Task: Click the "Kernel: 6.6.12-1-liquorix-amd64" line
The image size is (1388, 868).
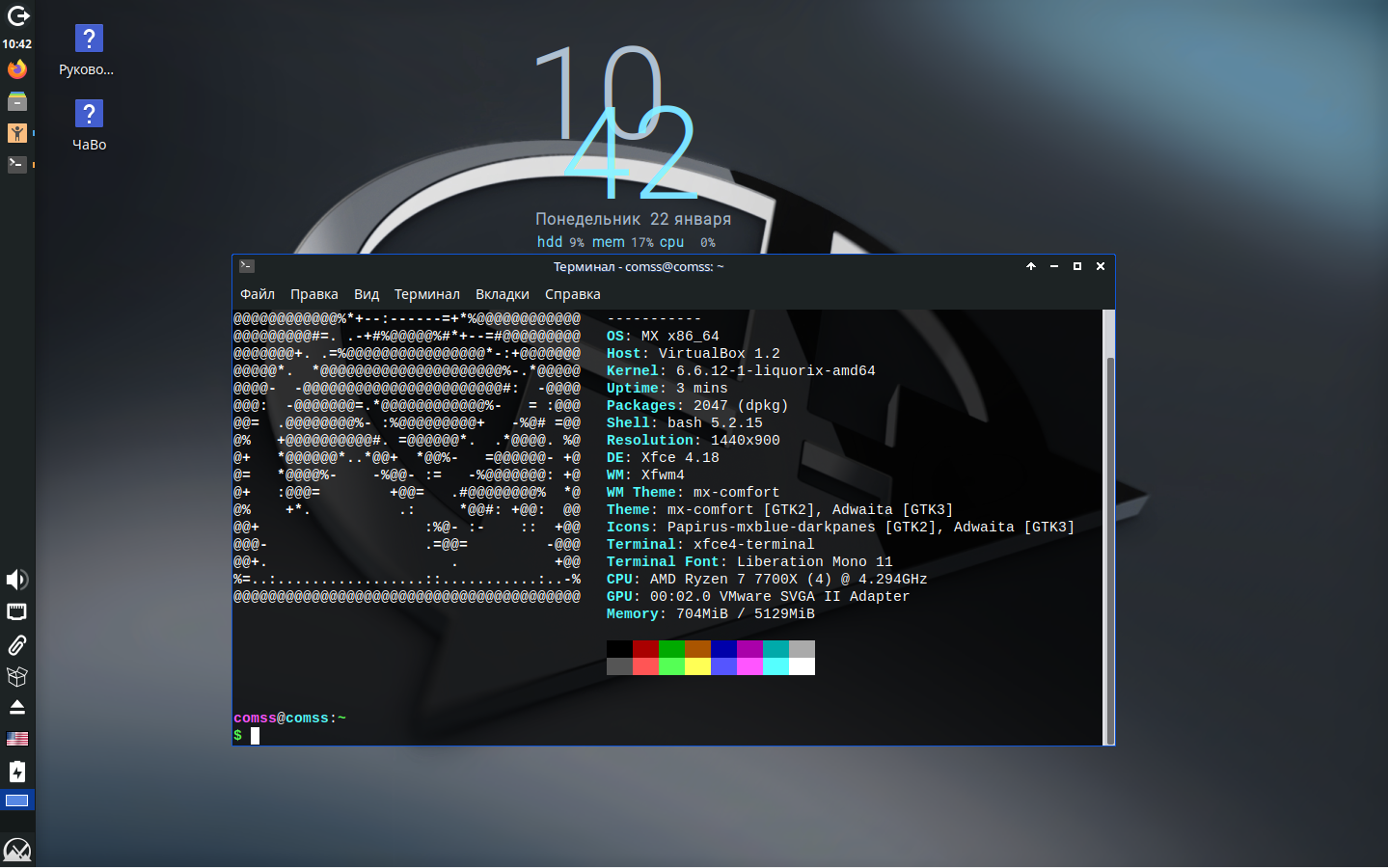Action: [741, 371]
